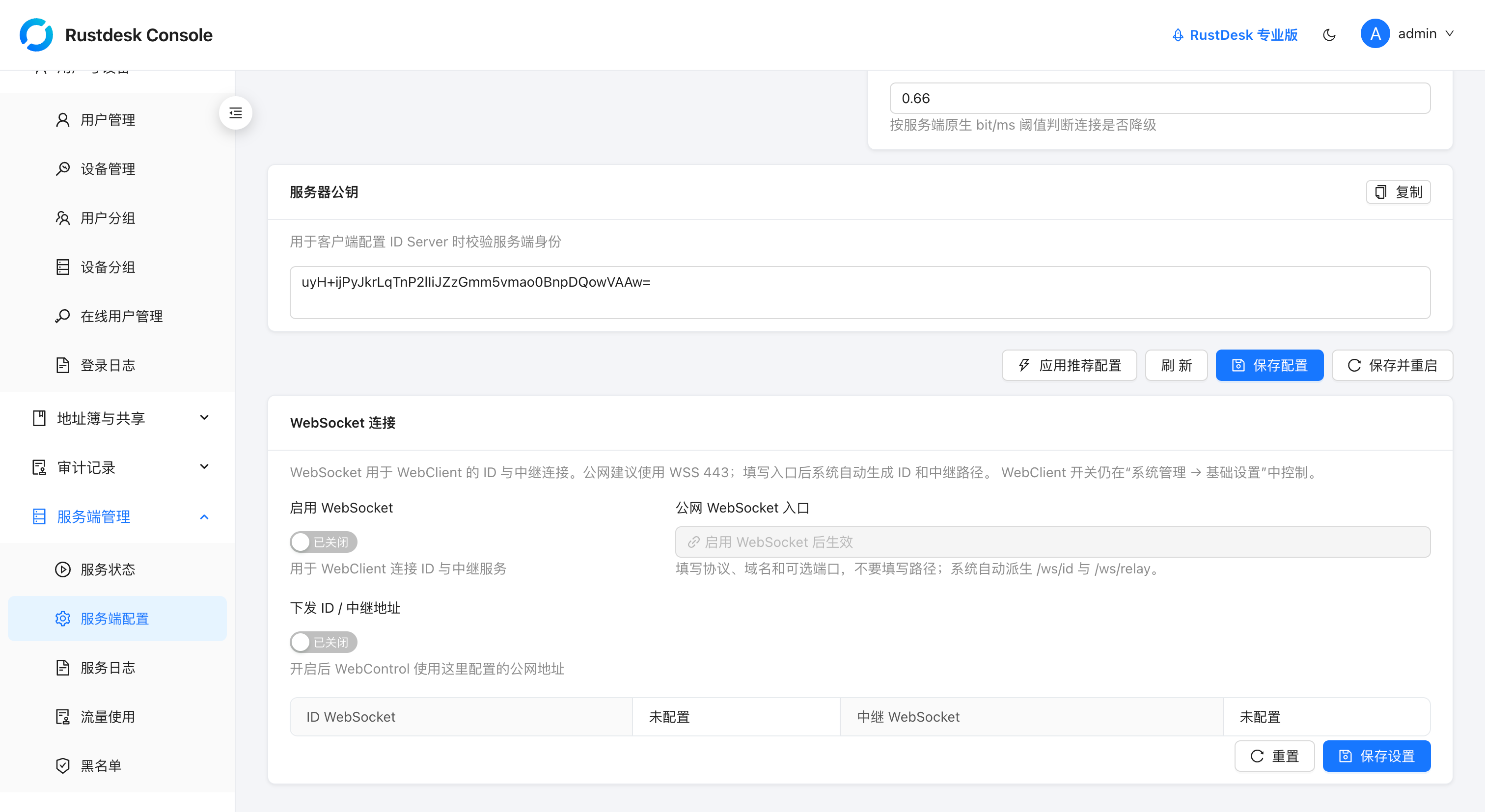Turn on the 下发 ID / 中继地址 switch
The image size is (1485, 812).
tap(324, 642)
